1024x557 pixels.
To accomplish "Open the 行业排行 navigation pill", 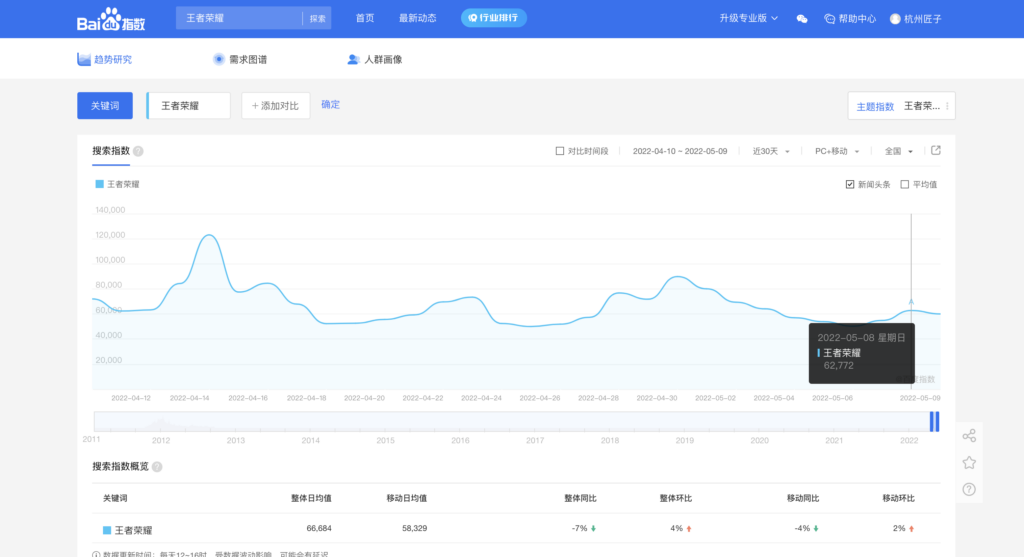I will coord(494,18).
